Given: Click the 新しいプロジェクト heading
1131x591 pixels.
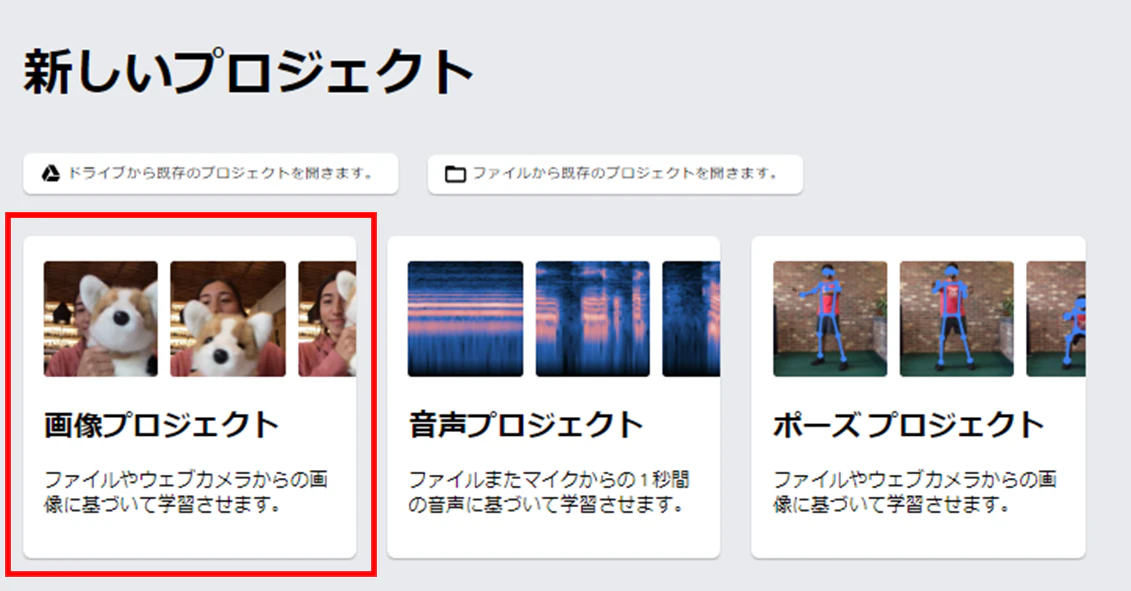Looking at the screenshot, I should [248, 72].
